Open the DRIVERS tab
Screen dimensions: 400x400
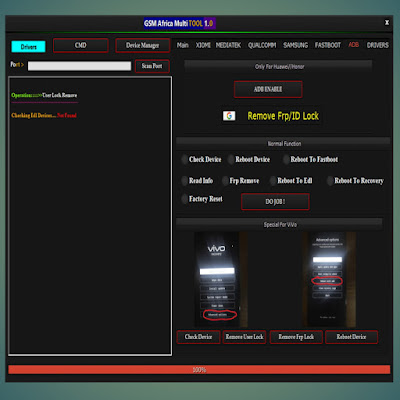(378, 45)
